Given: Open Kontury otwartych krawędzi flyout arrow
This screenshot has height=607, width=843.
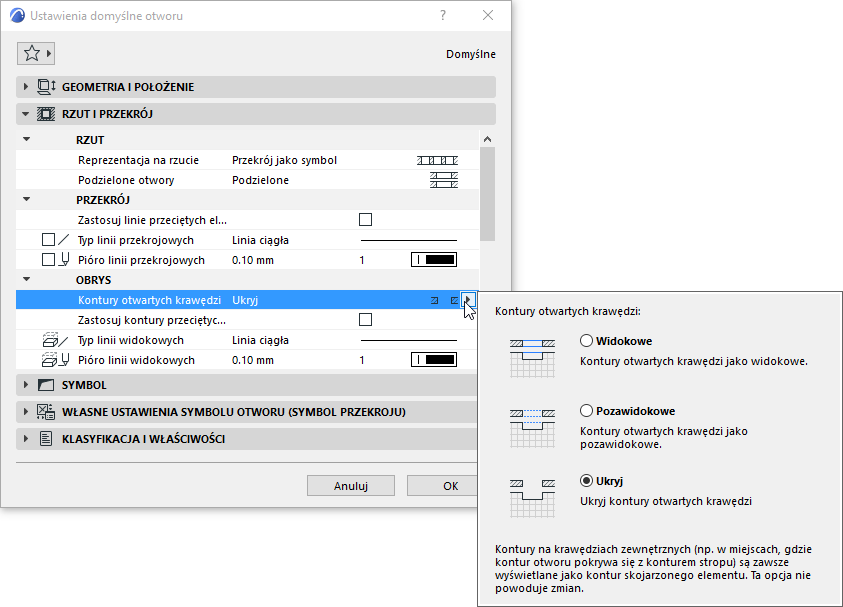Looking at the screenshot, I should click(x=468, y=300).
